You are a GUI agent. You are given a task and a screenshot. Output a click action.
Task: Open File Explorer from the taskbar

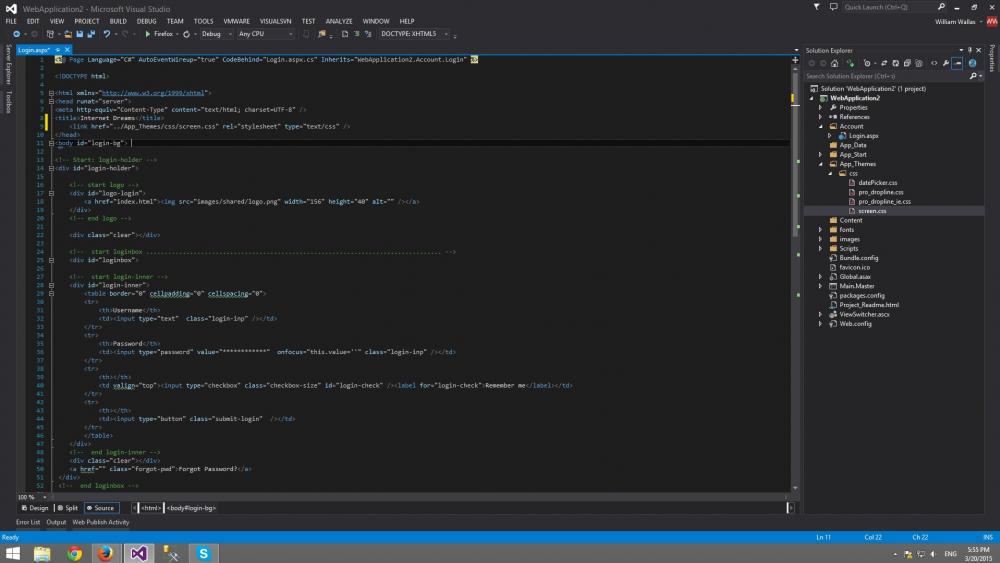point(42,553)
